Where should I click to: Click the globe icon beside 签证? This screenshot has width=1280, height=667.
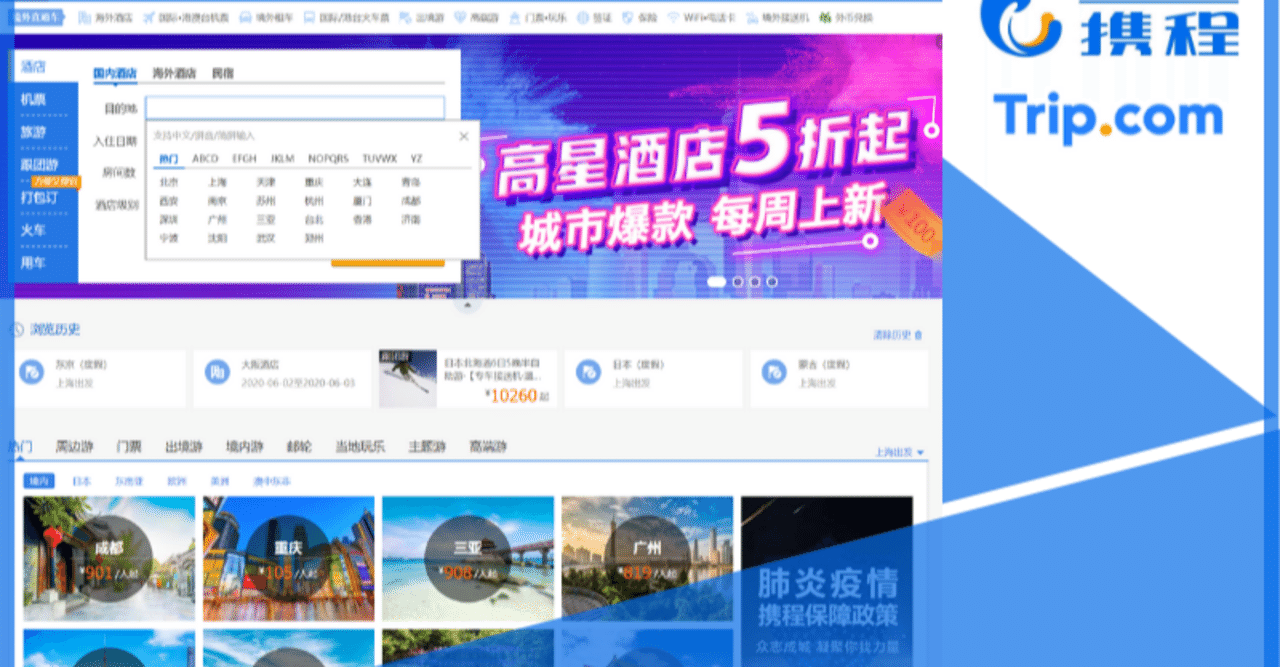point(581,18)
